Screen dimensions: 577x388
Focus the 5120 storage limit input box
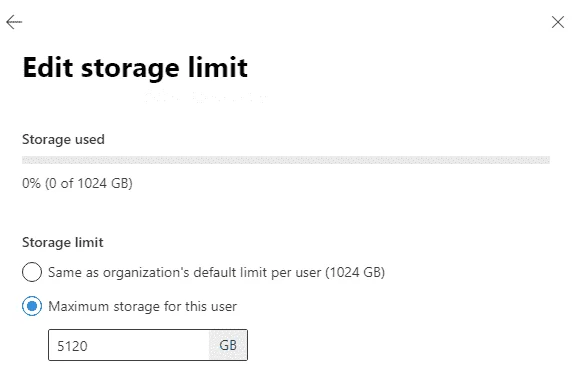coord(148,345)
